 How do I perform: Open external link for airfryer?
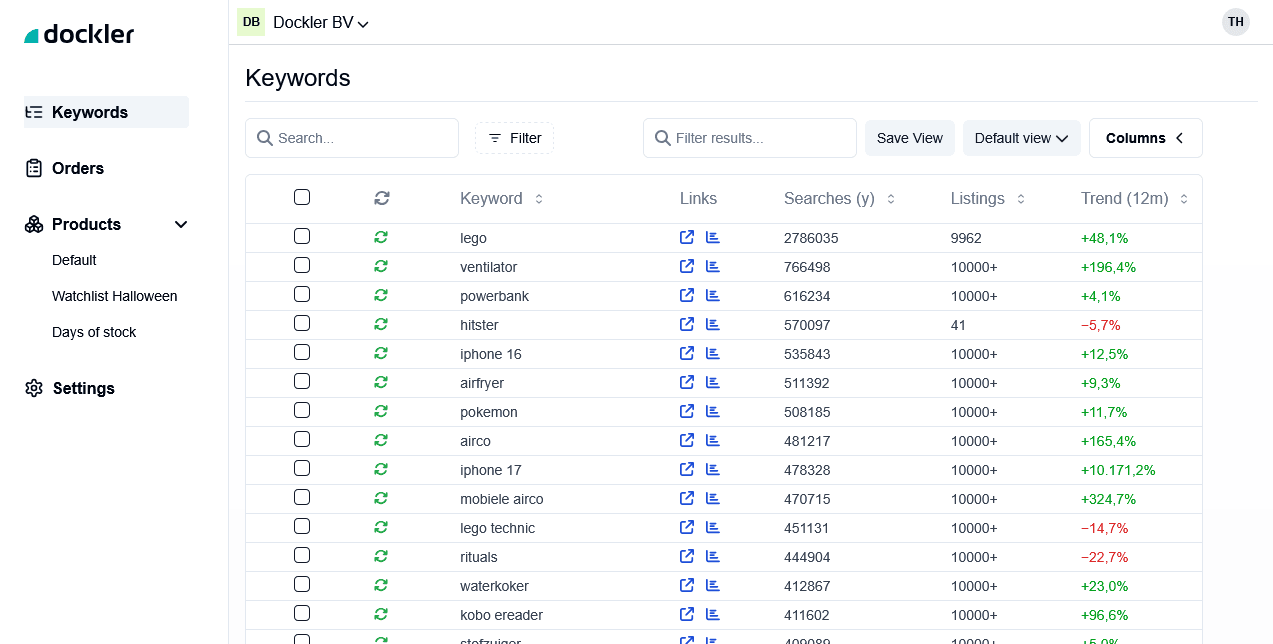click(x=687, y=383)
